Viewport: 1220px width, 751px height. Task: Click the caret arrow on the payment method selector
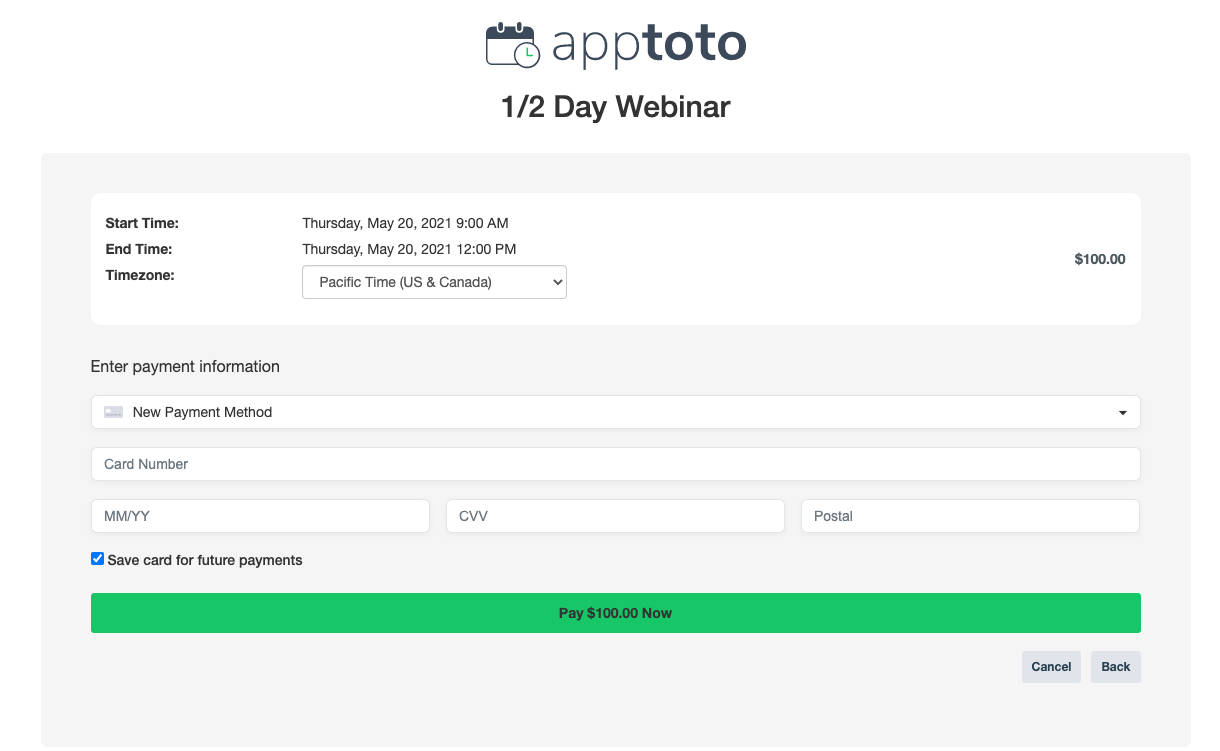(1121, 411)
